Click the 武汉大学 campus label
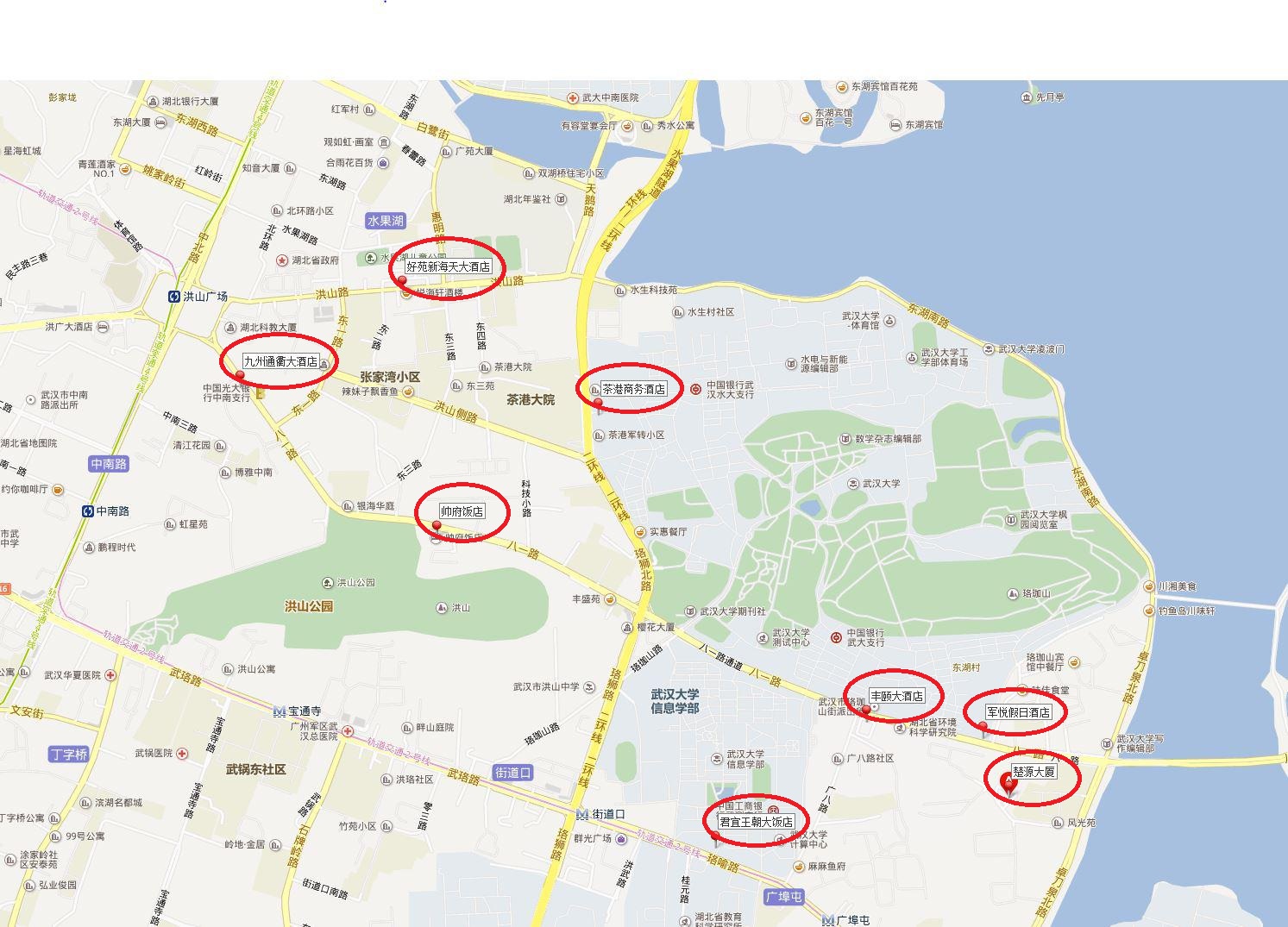 click(x=881, y=484)
